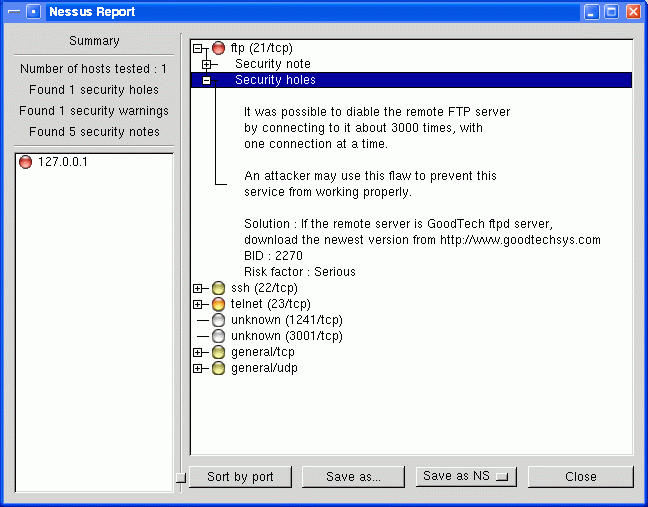Click the Sort by port button

[x=240, y=477]
